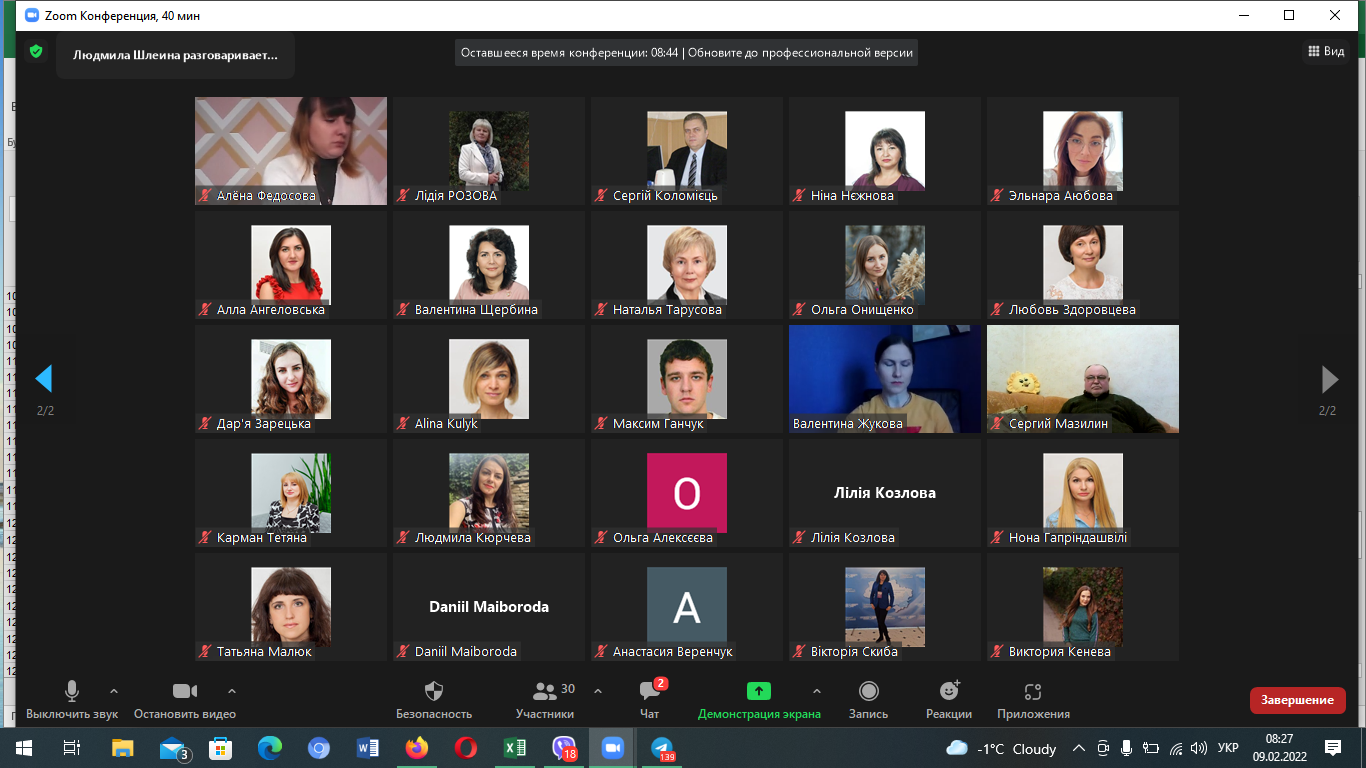Go to previous gallery page arrow
1366x768 pixels.
tap(44, 379)
